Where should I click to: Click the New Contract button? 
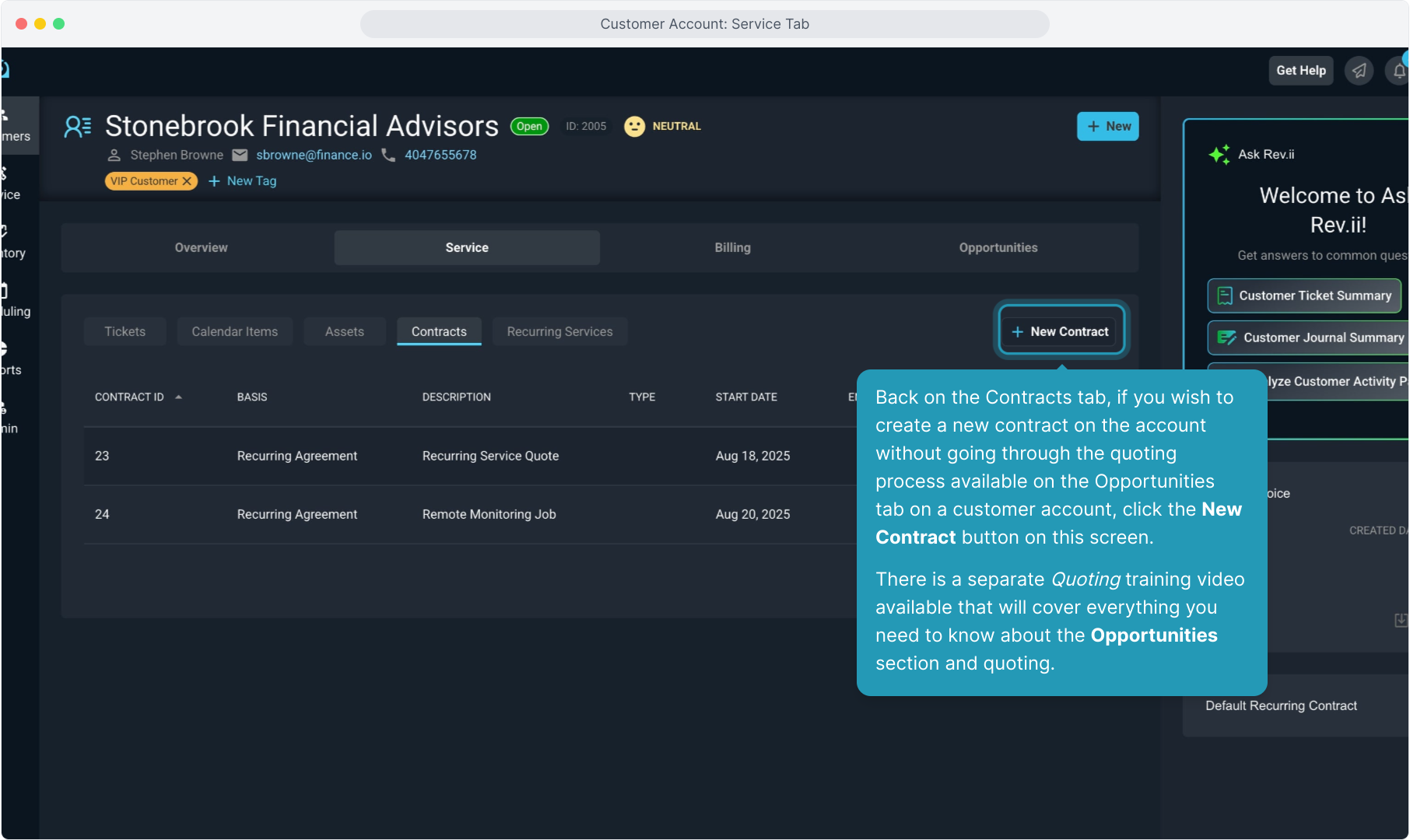tap(1061, 331)
